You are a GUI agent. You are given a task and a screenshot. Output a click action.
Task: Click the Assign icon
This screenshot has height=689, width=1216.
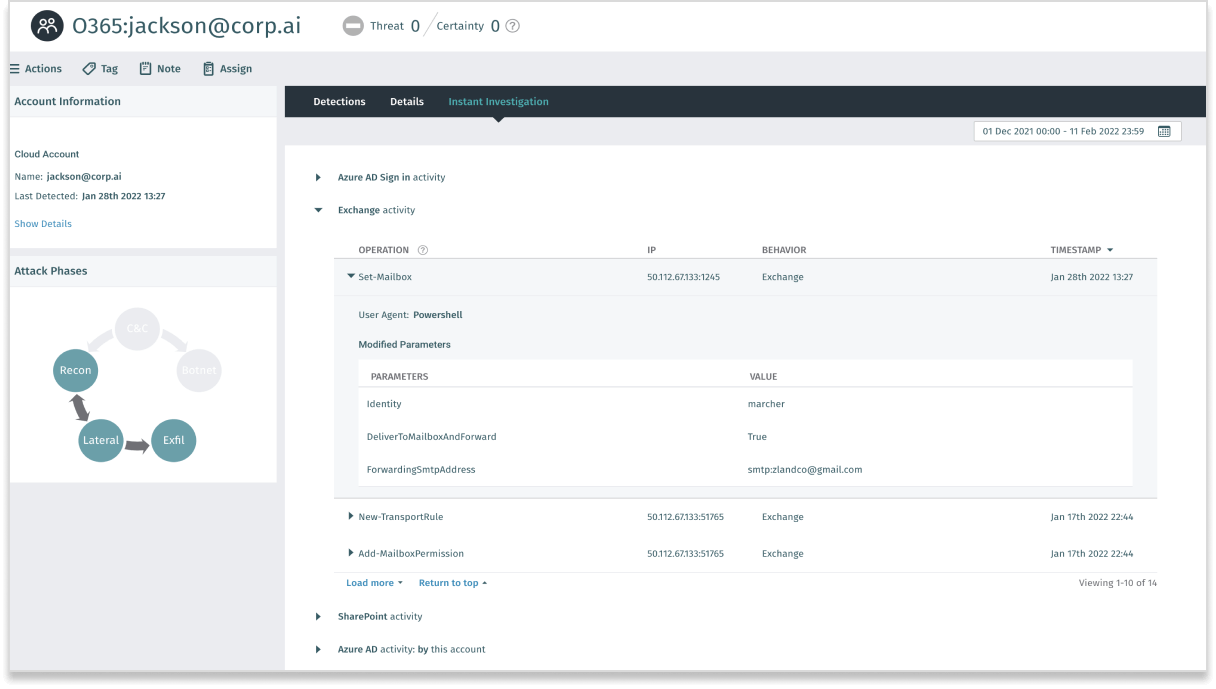(208, 68)
